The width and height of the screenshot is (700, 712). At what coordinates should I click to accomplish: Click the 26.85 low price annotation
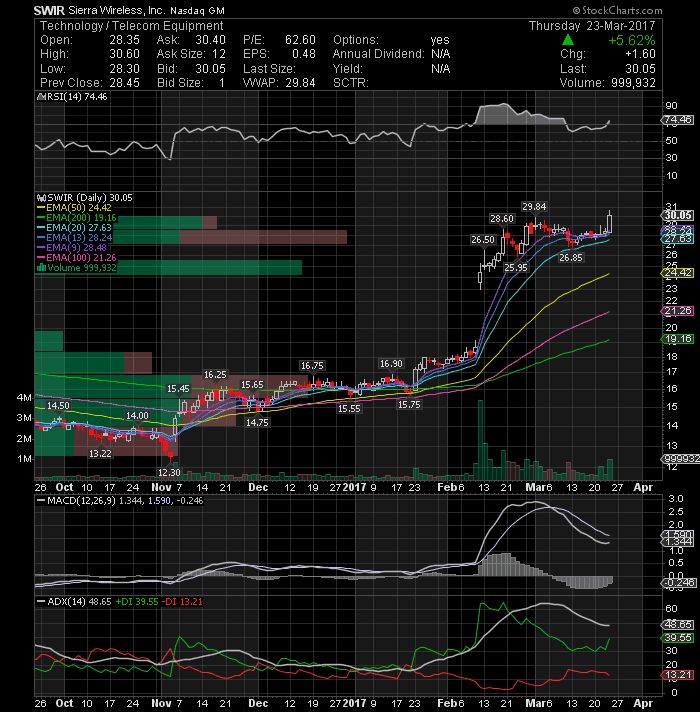coord(571,258)
